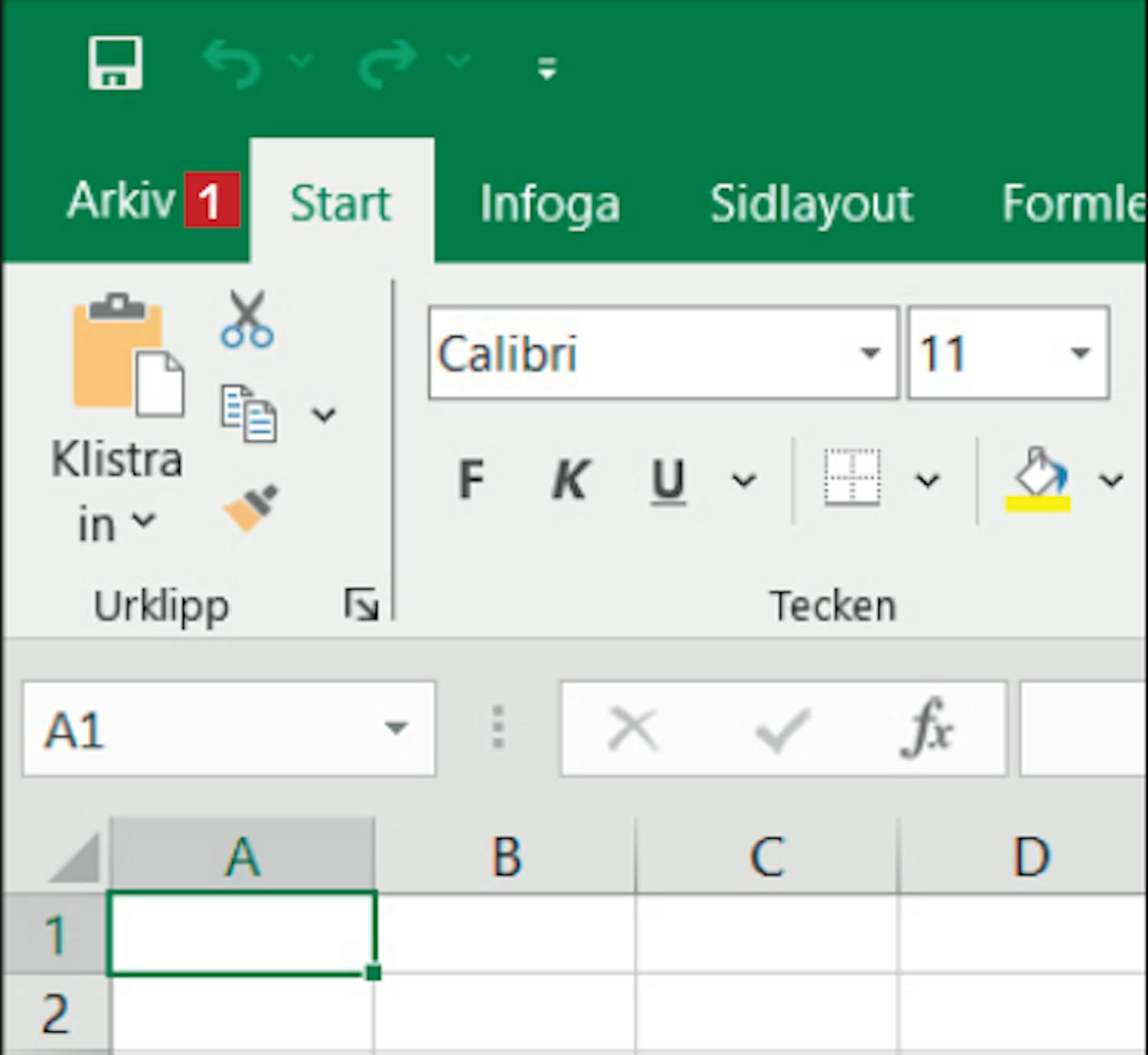The image size is (1148, 1055).
Task: Toggle underline U formatting
Action: point(668,480)
